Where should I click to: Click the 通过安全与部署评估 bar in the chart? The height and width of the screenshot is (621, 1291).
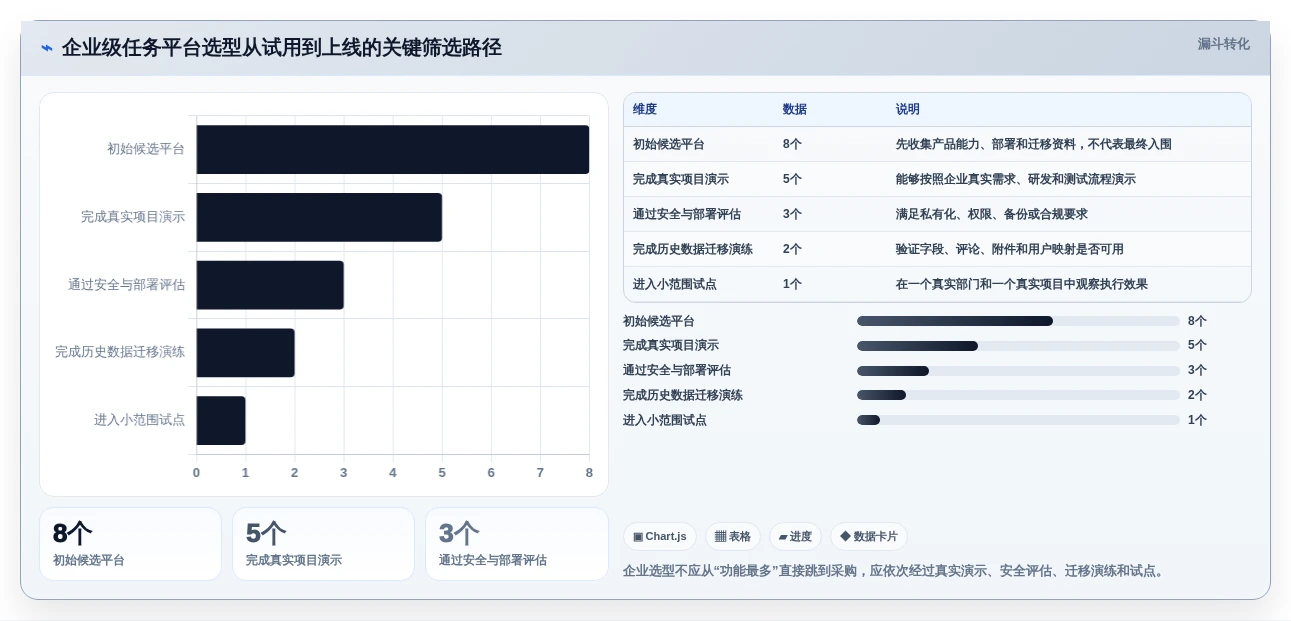270,285
